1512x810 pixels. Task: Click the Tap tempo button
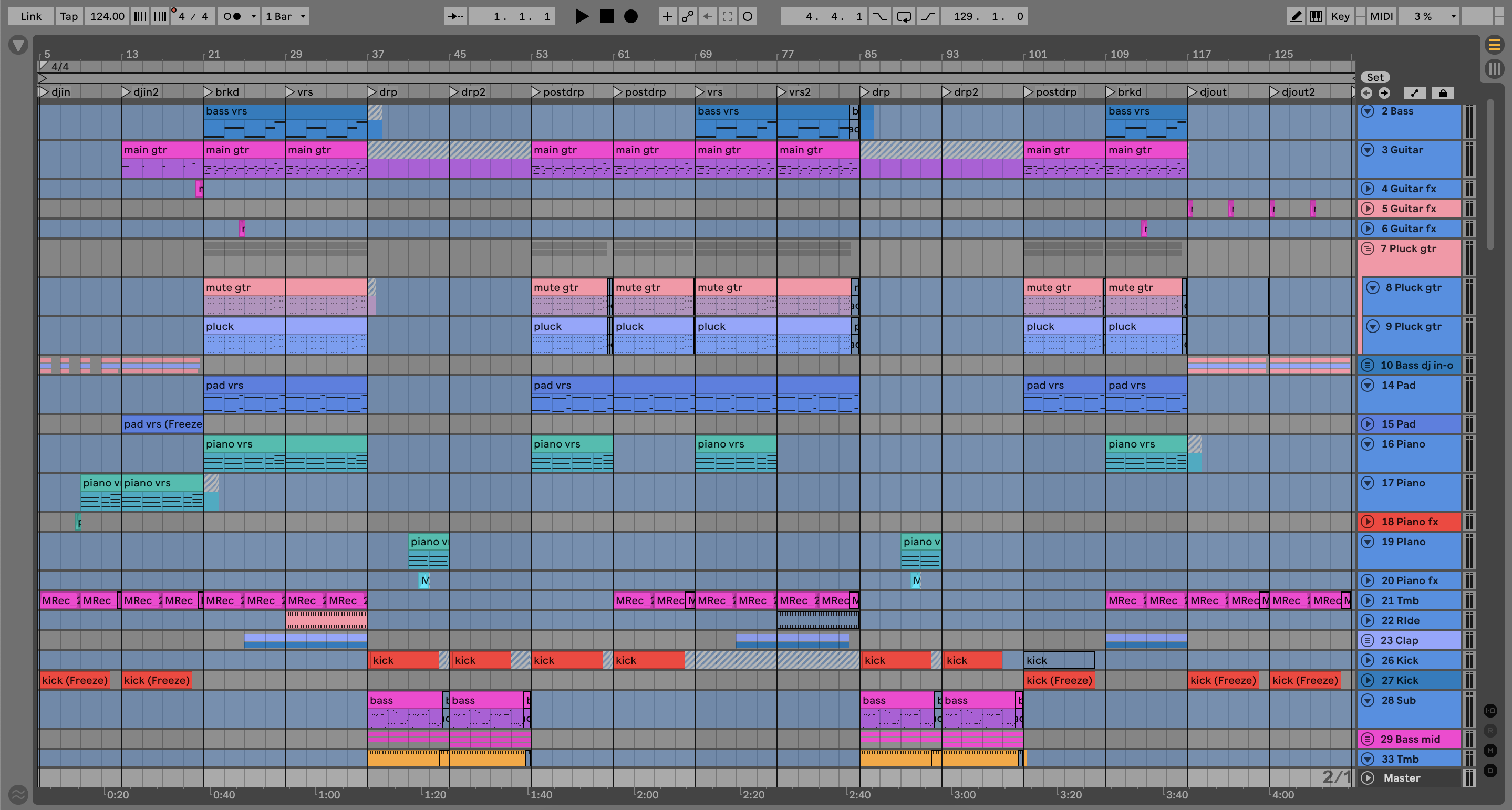[69, 16]
